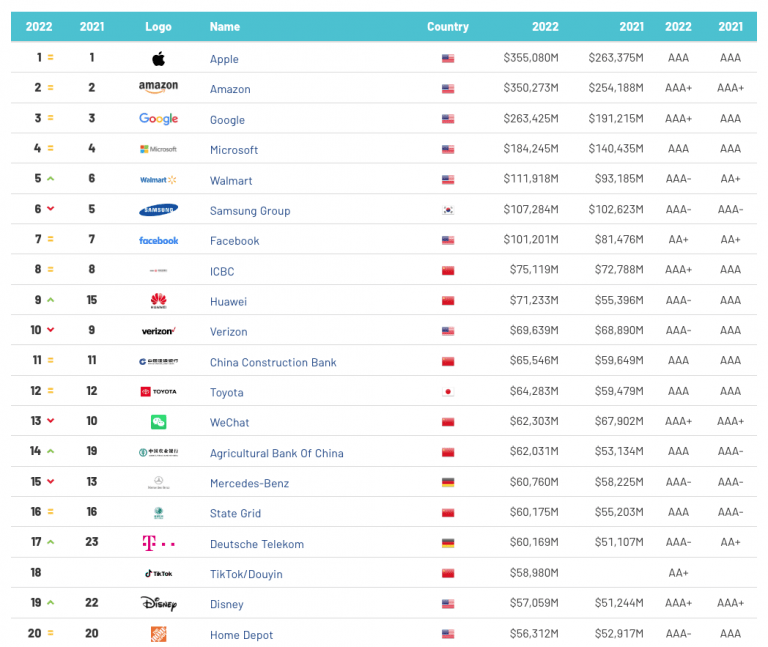Click the Logo column header
Screen dimensions: 768x647
point(158,26)
